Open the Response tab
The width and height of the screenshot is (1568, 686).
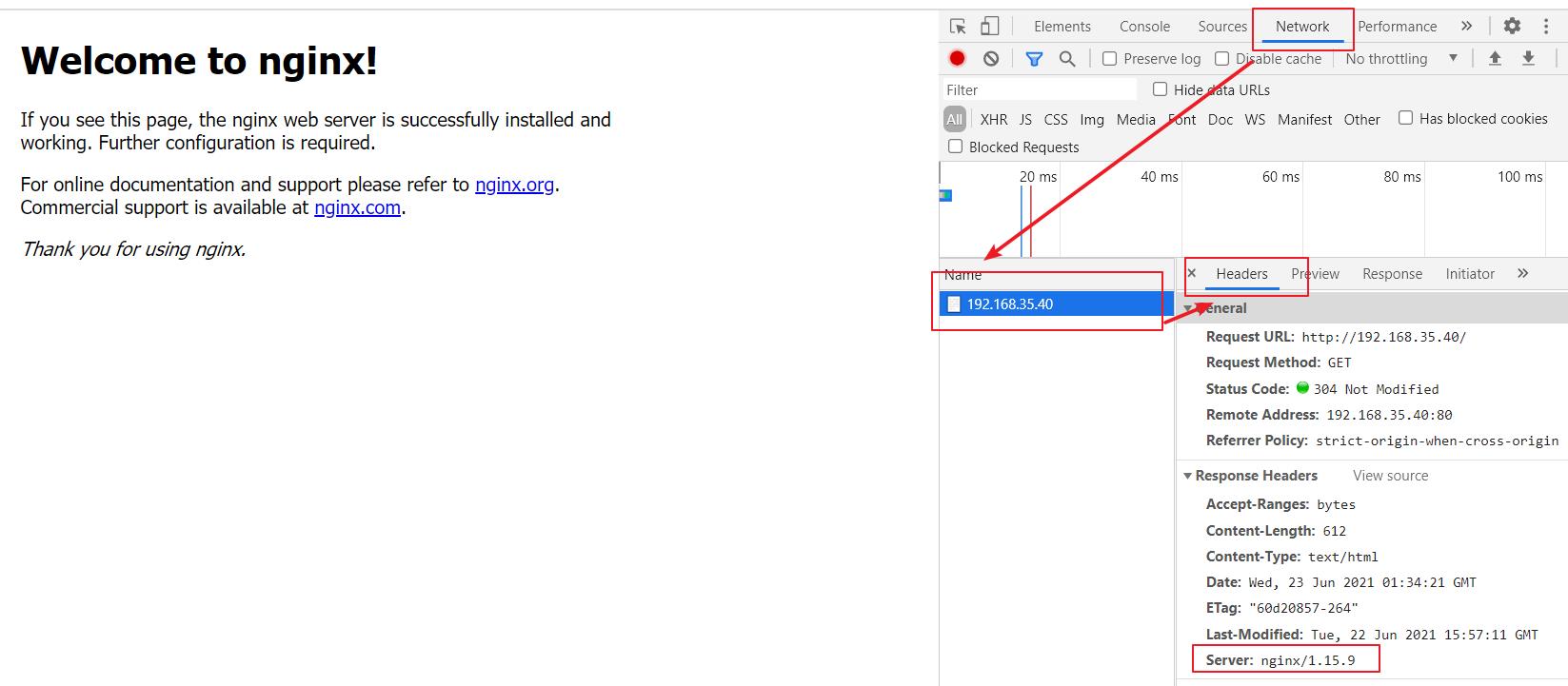(1392, 274)
